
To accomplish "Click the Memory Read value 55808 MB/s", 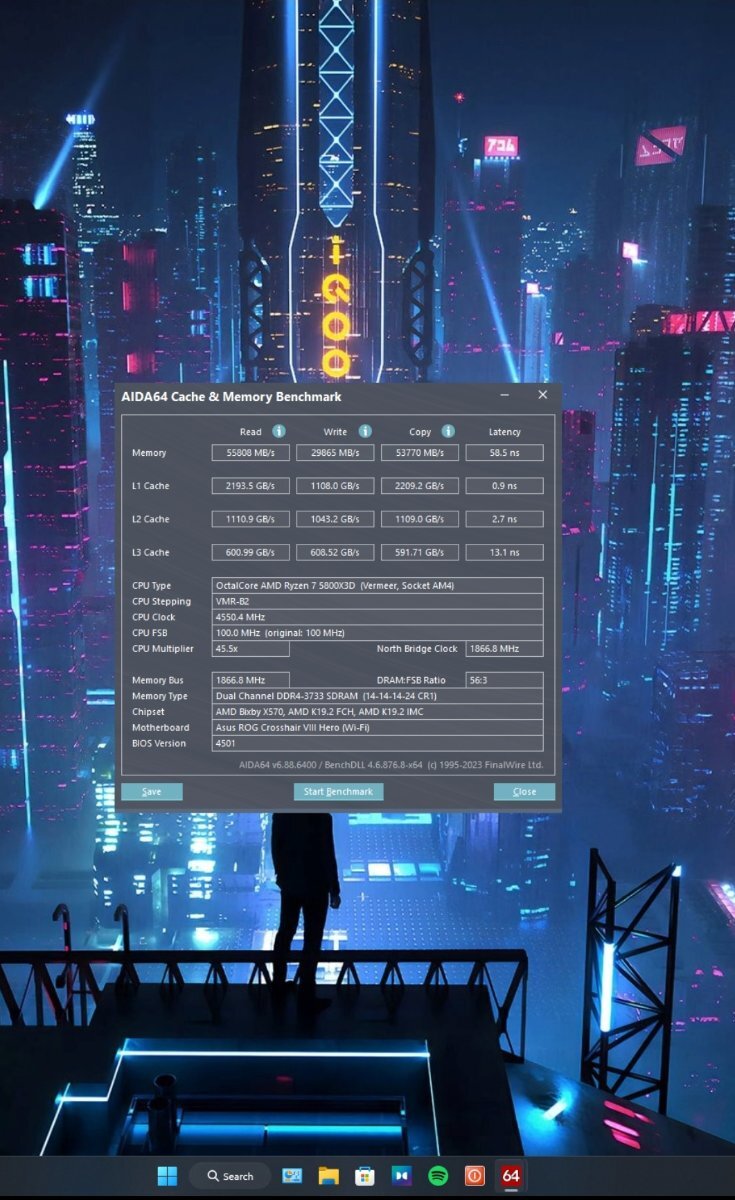I will pos(250,453).
